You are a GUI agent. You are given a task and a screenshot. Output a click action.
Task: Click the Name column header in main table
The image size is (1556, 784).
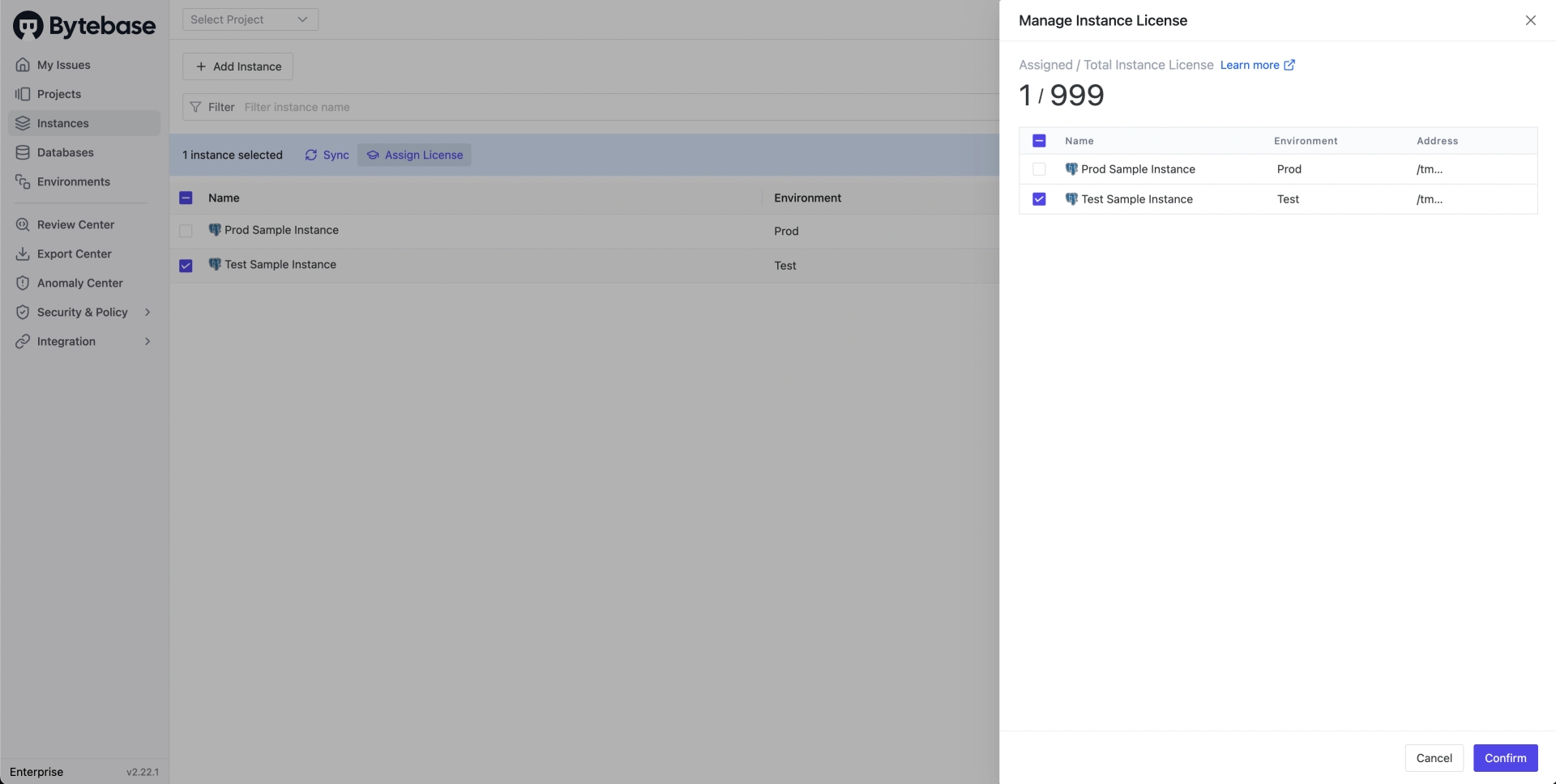[x=224, y=198]
